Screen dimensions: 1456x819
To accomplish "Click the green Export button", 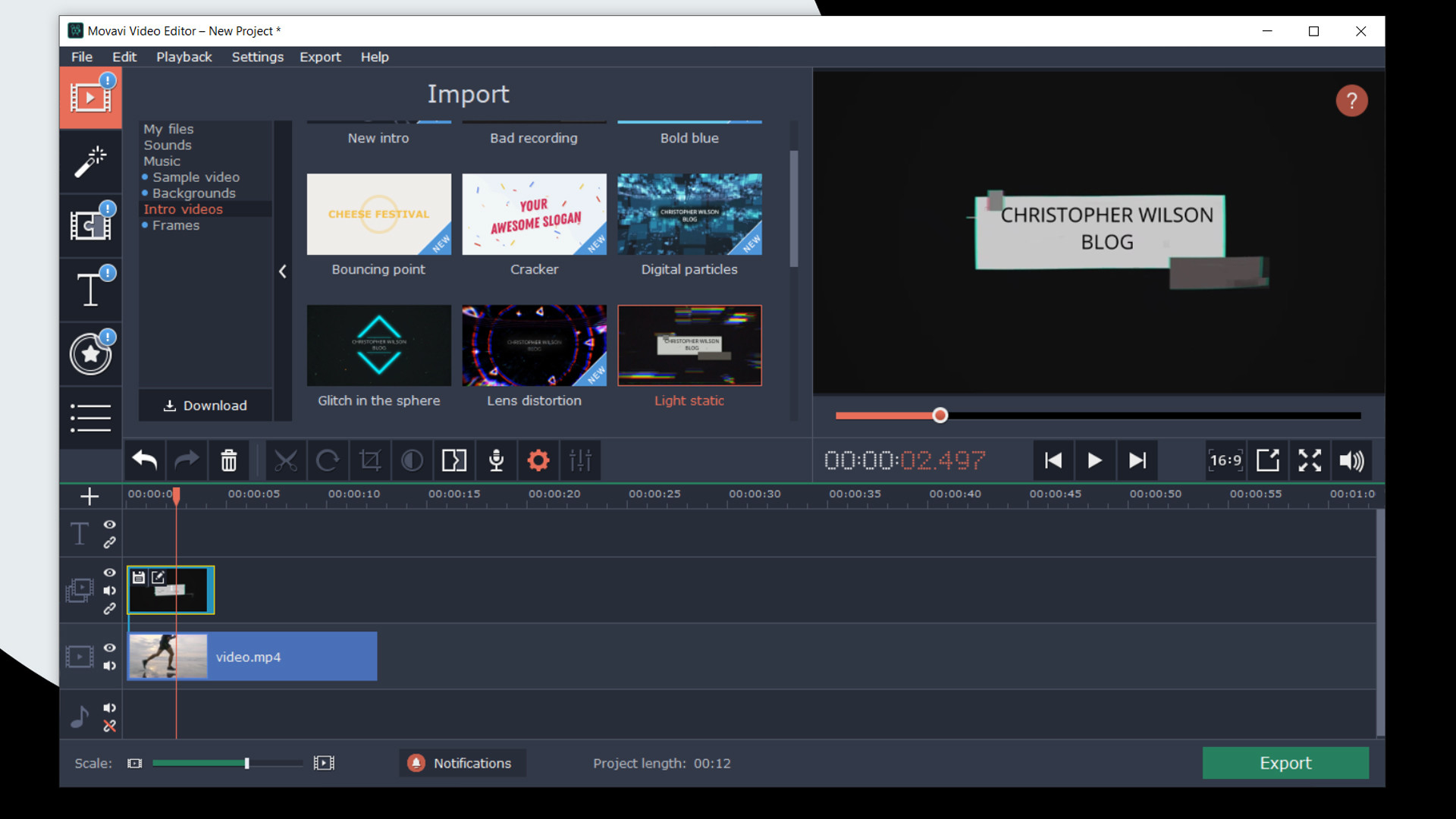I will tap(1285, 763).
